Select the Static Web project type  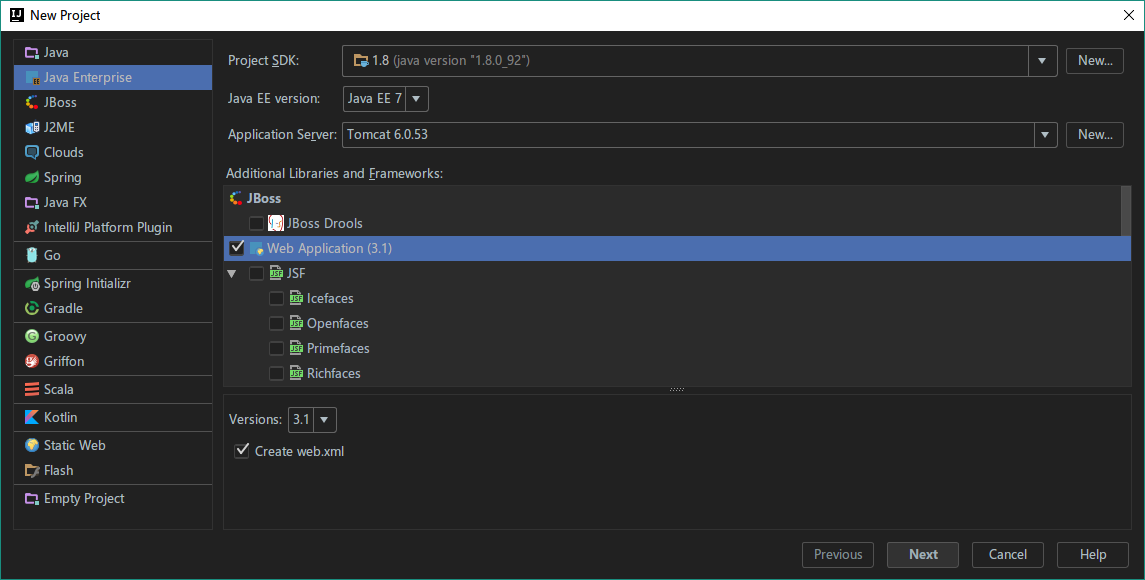112,446
